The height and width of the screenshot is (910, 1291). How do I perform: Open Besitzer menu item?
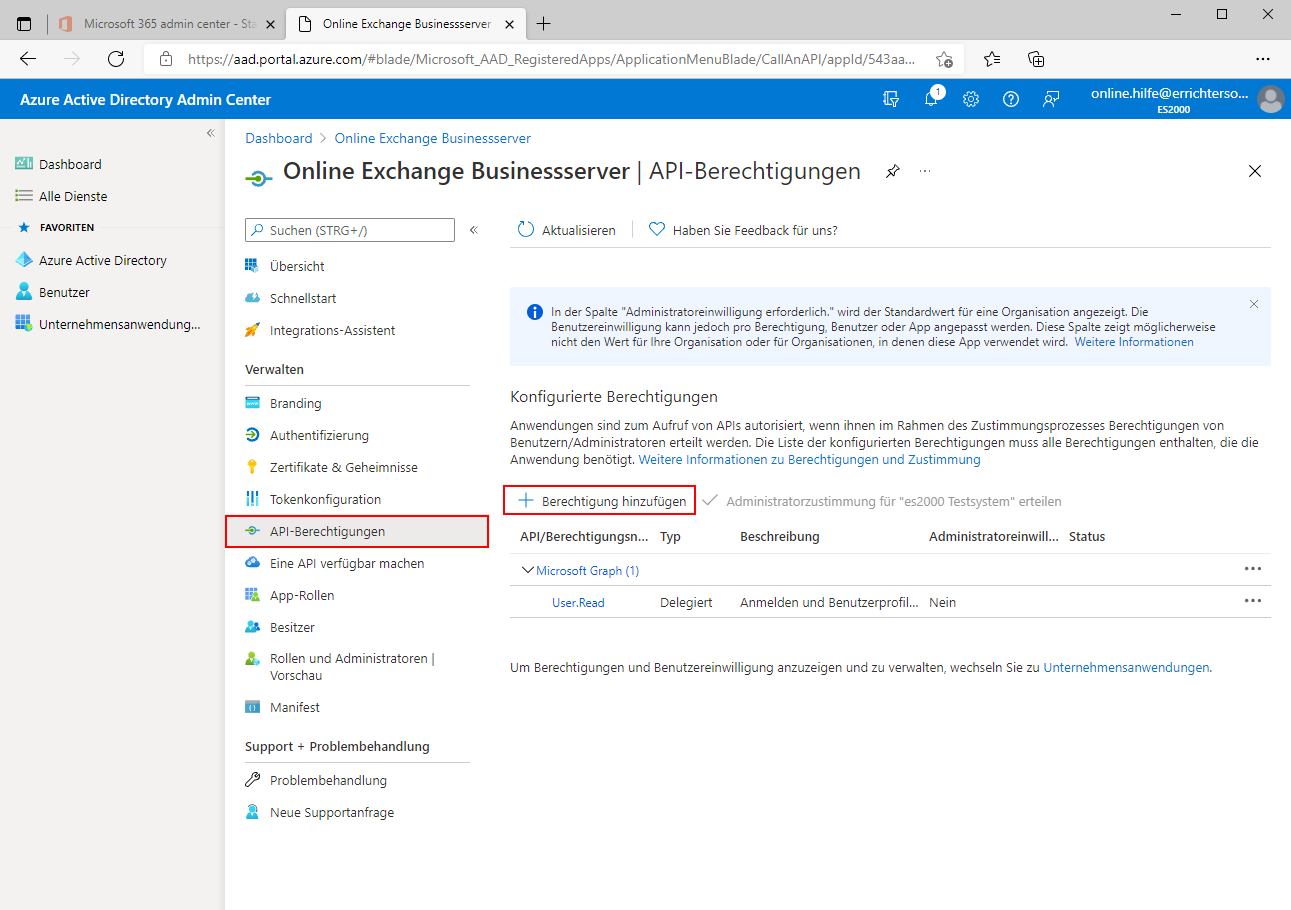292,627
